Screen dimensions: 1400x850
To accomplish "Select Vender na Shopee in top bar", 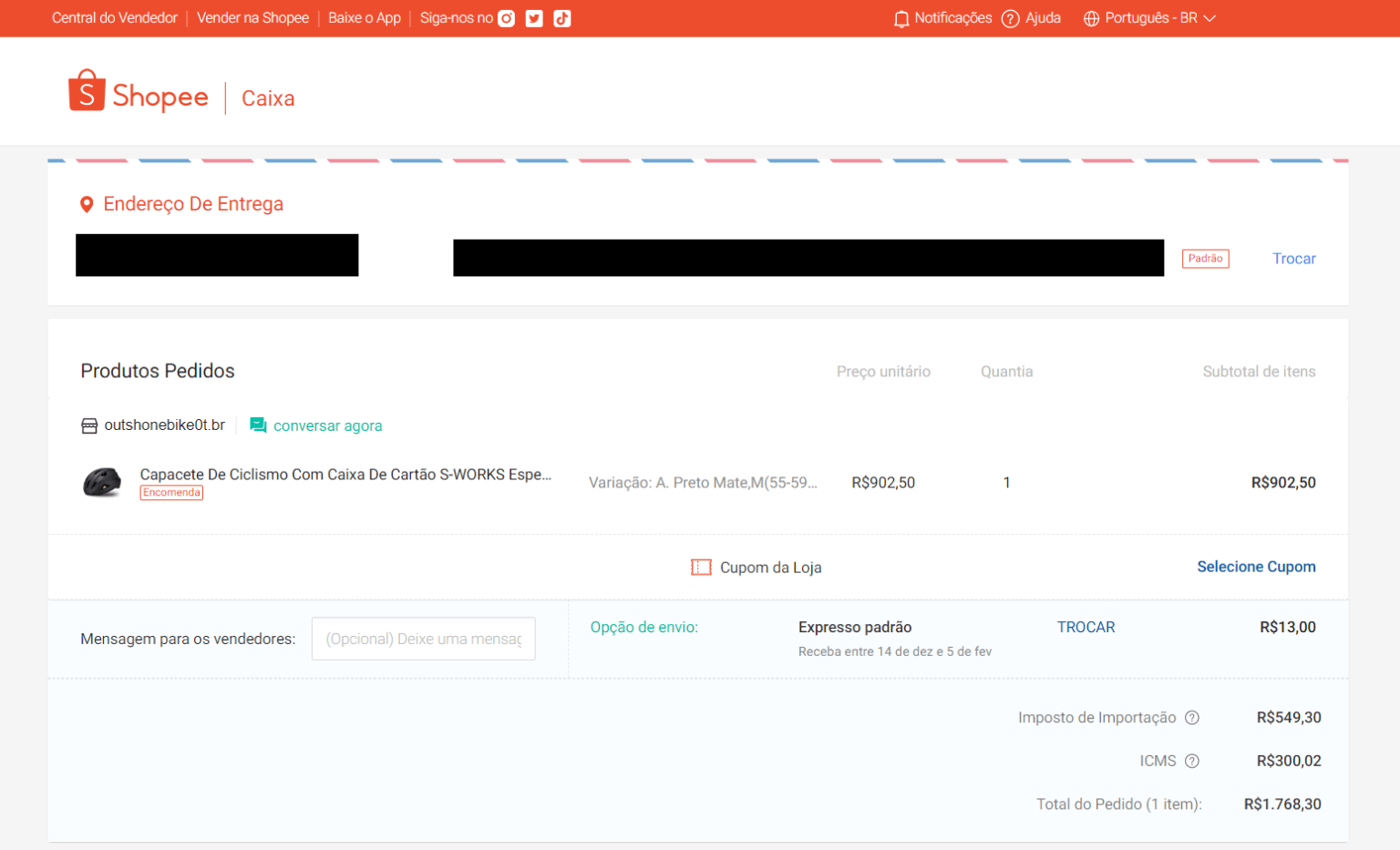I will tap(252, 17).
